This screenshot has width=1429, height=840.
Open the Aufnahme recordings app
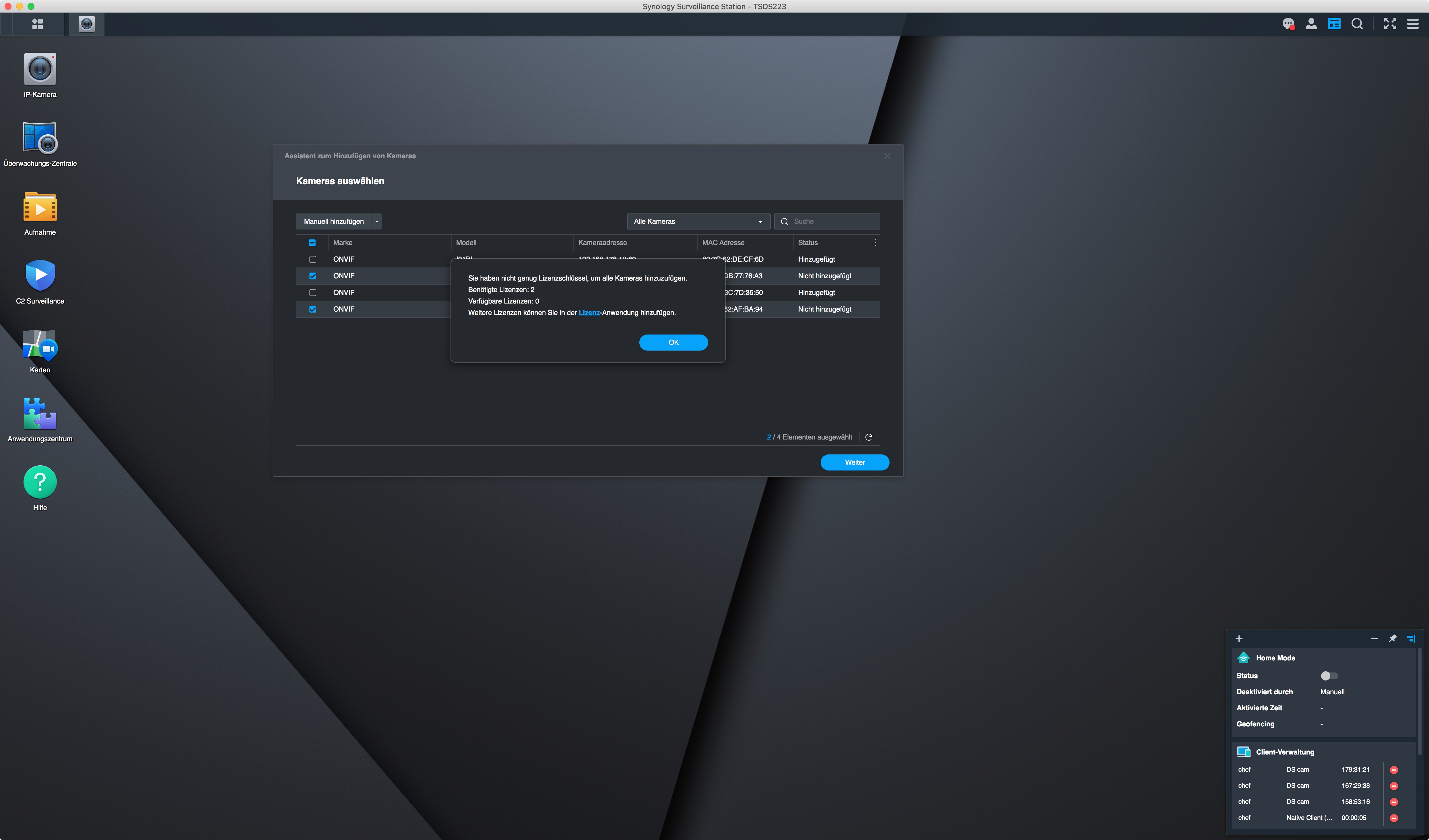pyautogui.click(x=40, y=207)
